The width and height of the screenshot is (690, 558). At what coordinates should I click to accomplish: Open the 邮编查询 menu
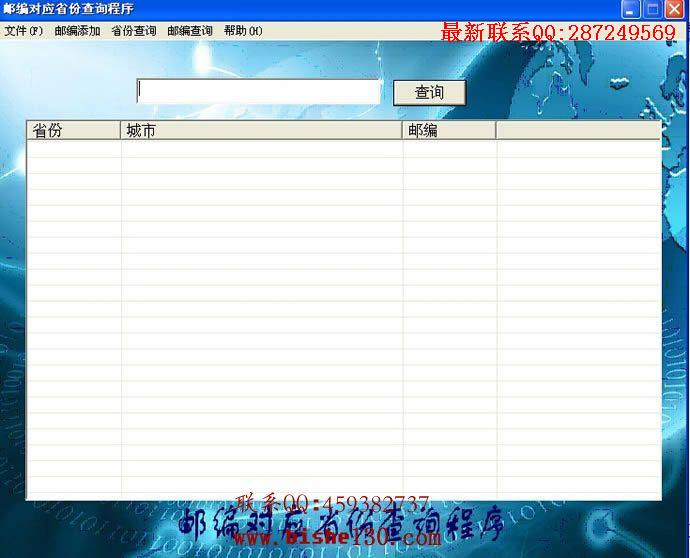coord(190,31)
